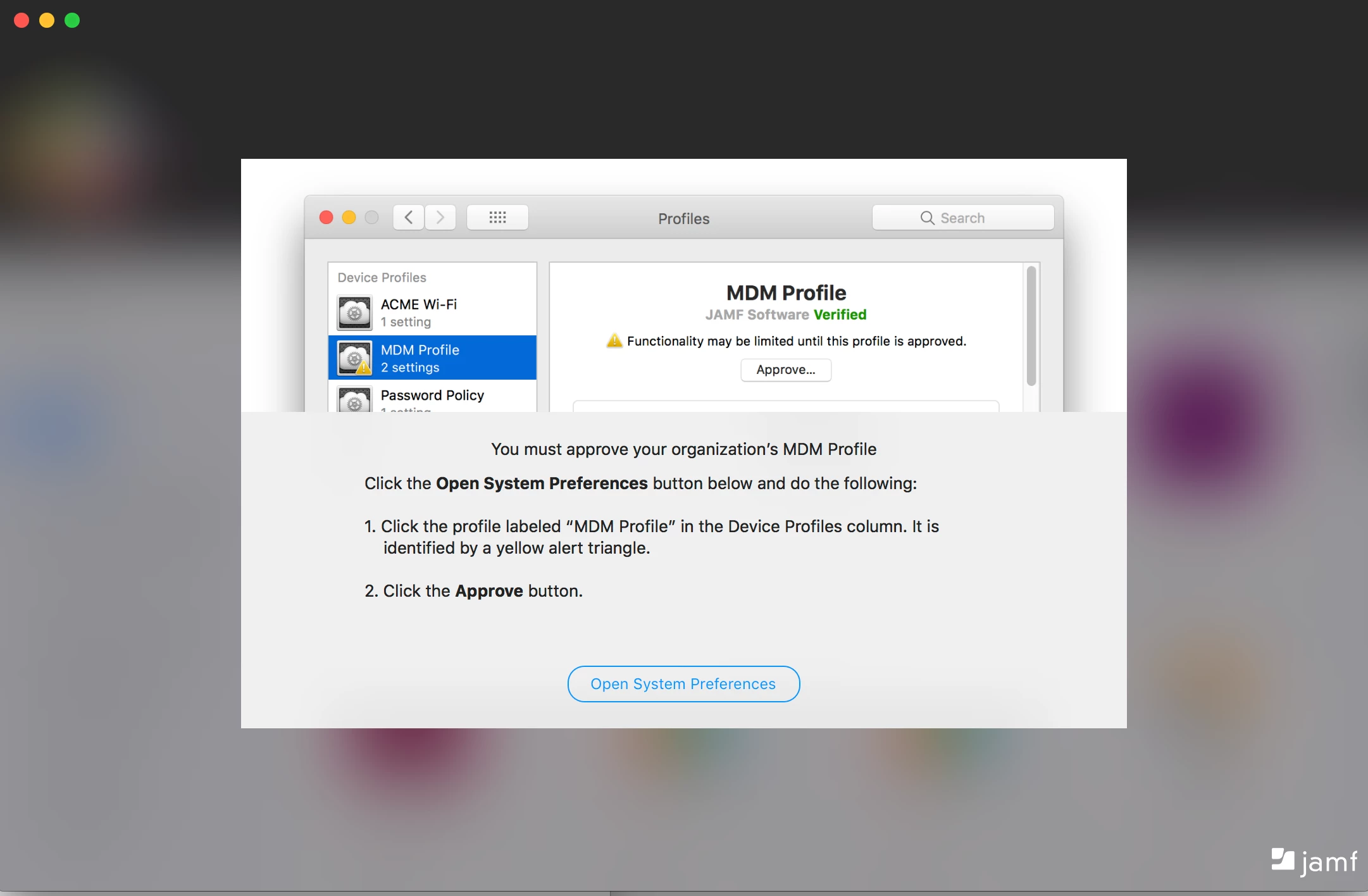Screen dimensions: 1368x896
Task: Click the profile details scrollbar
Action: click(1031, 326)
